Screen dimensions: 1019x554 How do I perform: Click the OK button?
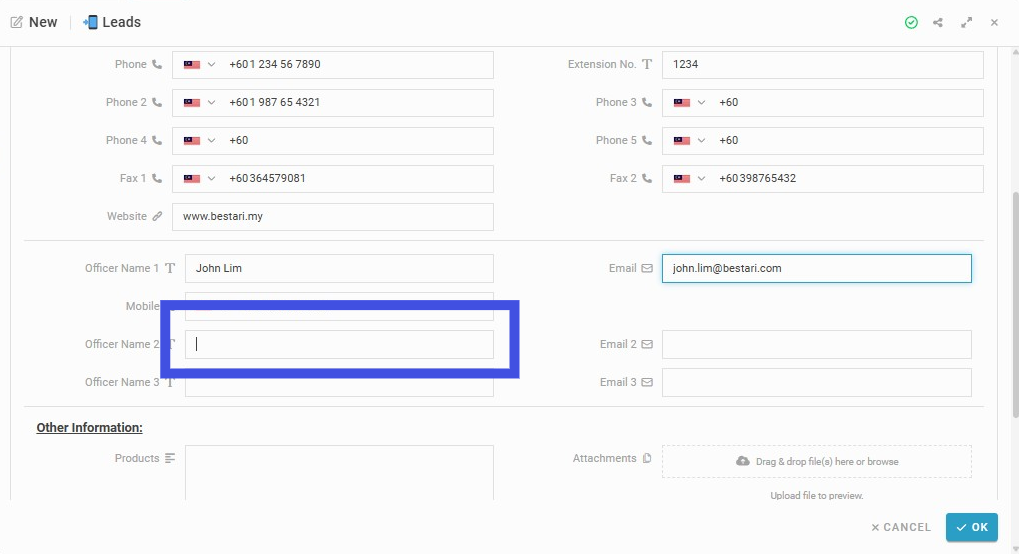(972, 527)
